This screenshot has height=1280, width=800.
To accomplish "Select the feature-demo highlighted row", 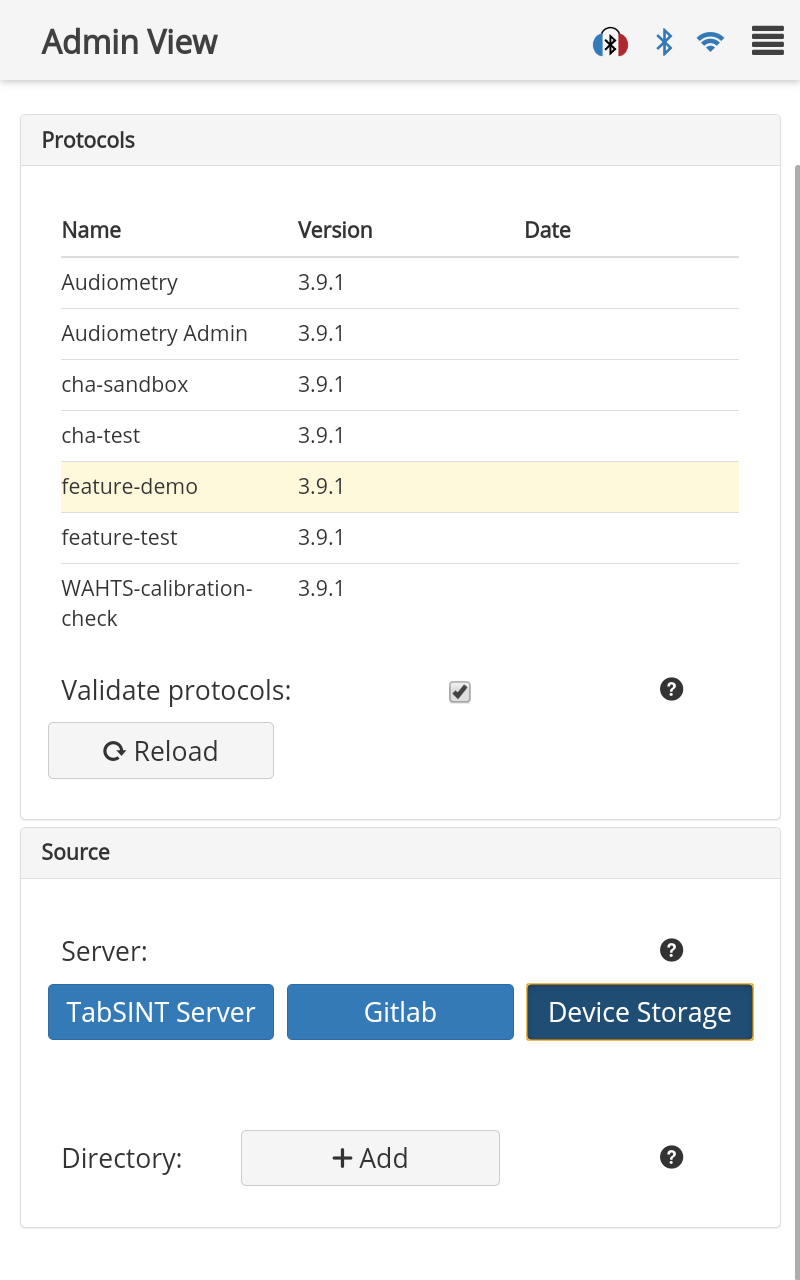I will [x=400, y=487].
